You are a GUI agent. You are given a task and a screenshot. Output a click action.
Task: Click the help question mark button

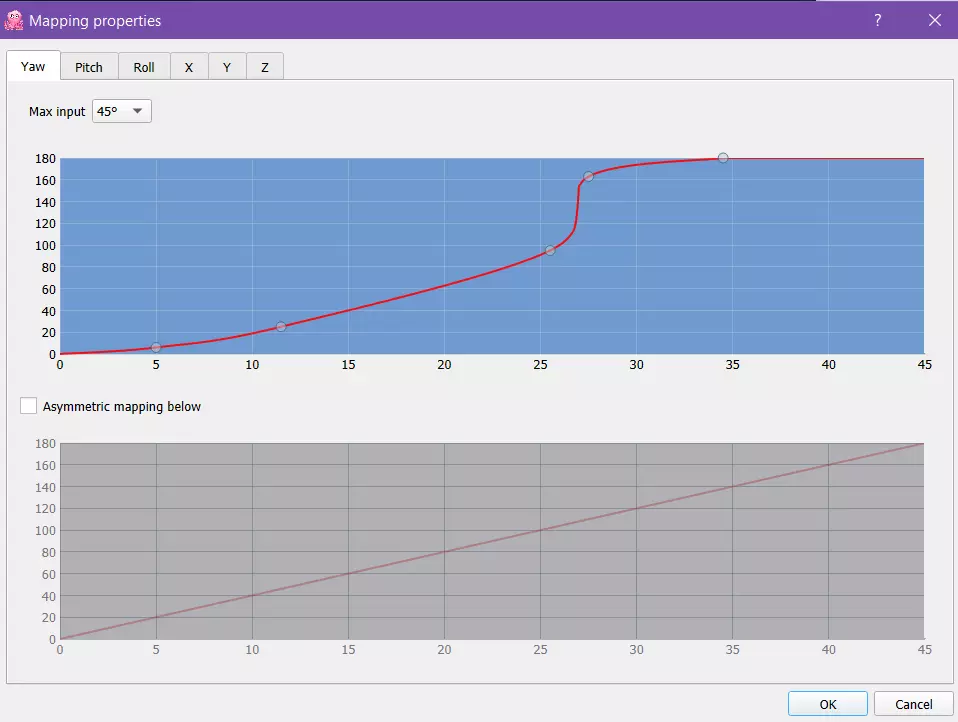[x=877, y=20]
